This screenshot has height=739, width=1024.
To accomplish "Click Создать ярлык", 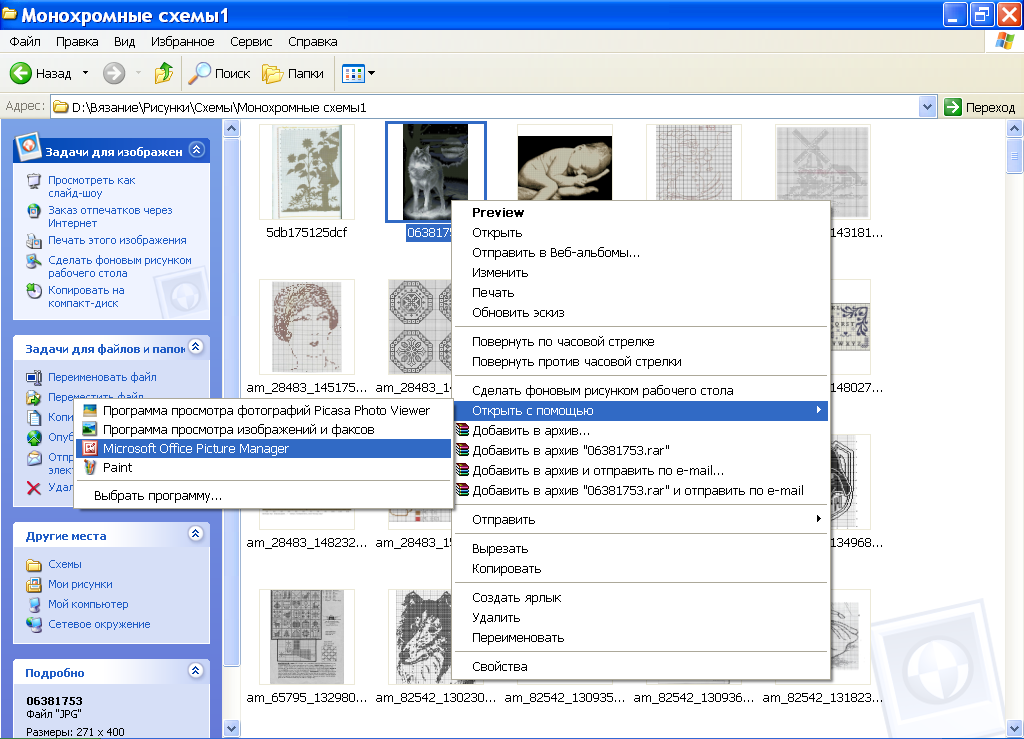I will [x=641, y=598].
